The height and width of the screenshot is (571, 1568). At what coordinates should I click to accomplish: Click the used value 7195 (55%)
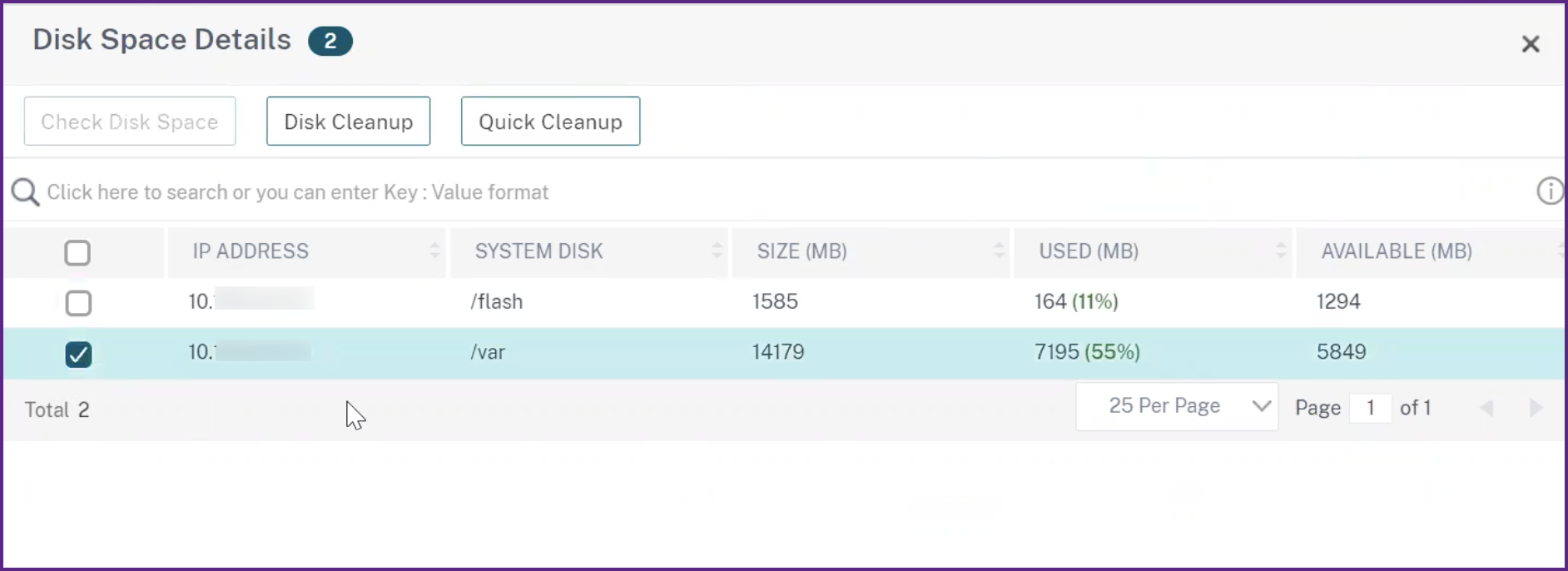click(1087, 352)
